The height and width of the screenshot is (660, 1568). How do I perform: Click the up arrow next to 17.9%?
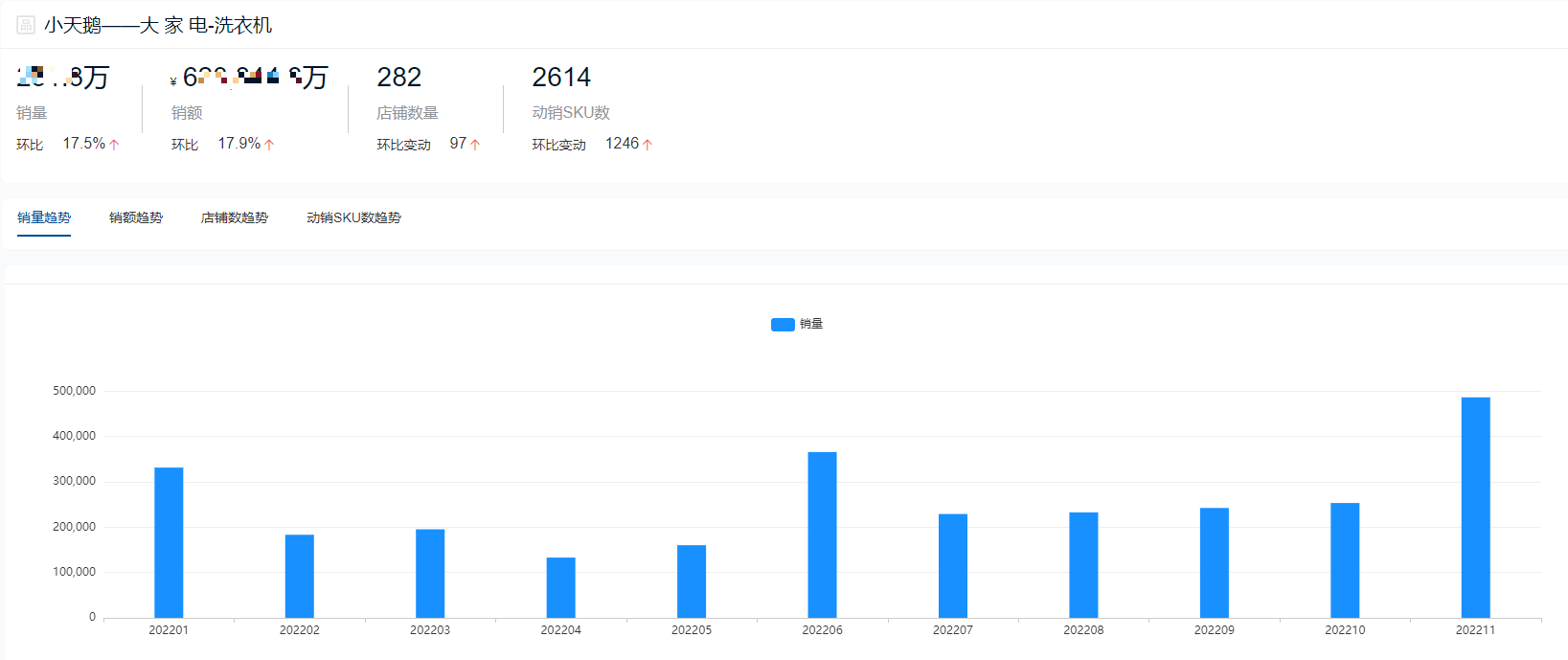[x=269, y=145]
